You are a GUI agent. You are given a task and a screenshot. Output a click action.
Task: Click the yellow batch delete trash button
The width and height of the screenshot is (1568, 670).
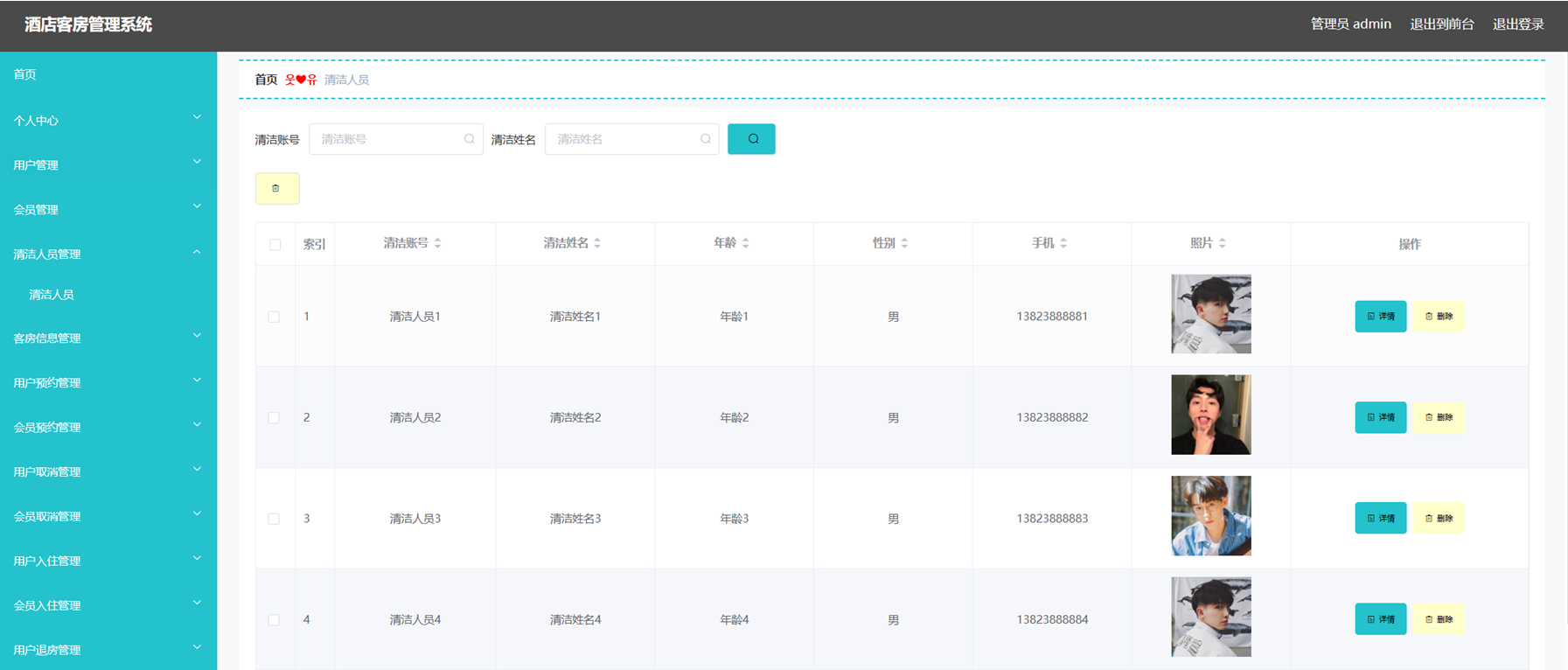[276, 188]
